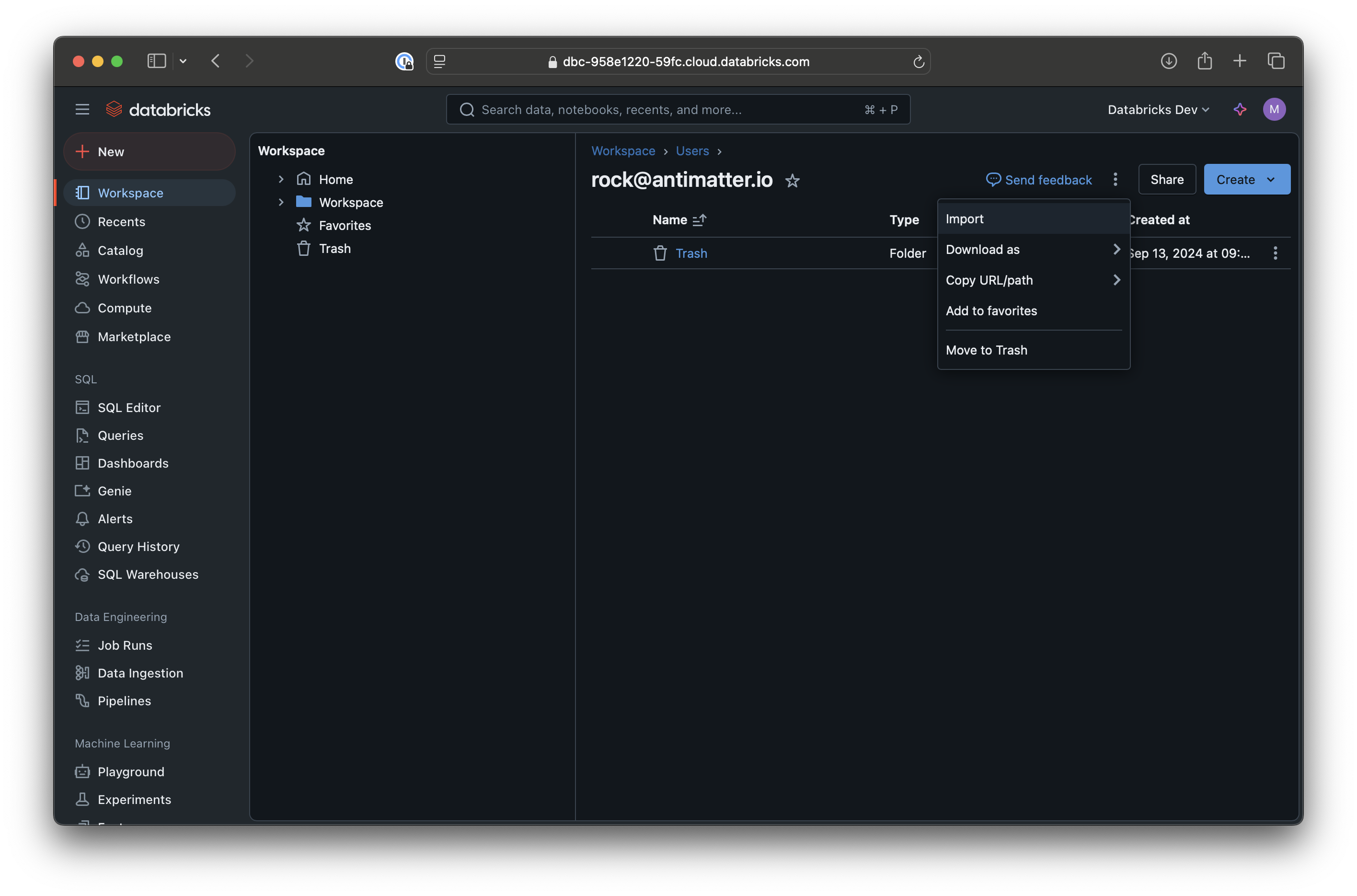Open the Trash folder link in table
1357x896 pixels.
[x=691, y=253]
